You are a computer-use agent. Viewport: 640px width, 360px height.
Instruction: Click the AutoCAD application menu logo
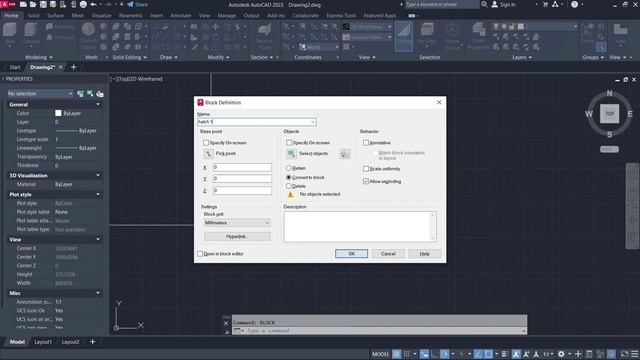(8, 4)
